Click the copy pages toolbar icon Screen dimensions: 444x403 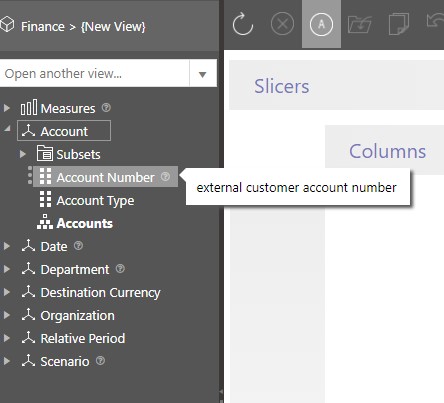tap(399, 24)
